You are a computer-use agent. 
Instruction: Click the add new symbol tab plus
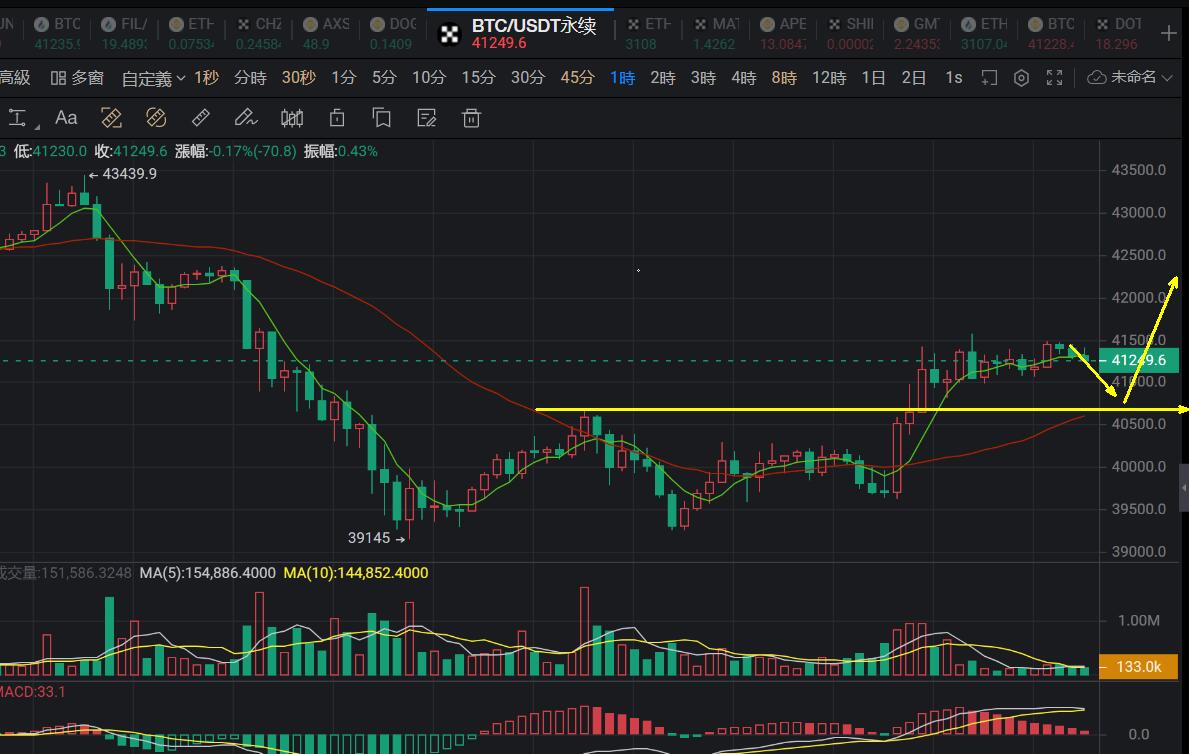pos(1168,33)
